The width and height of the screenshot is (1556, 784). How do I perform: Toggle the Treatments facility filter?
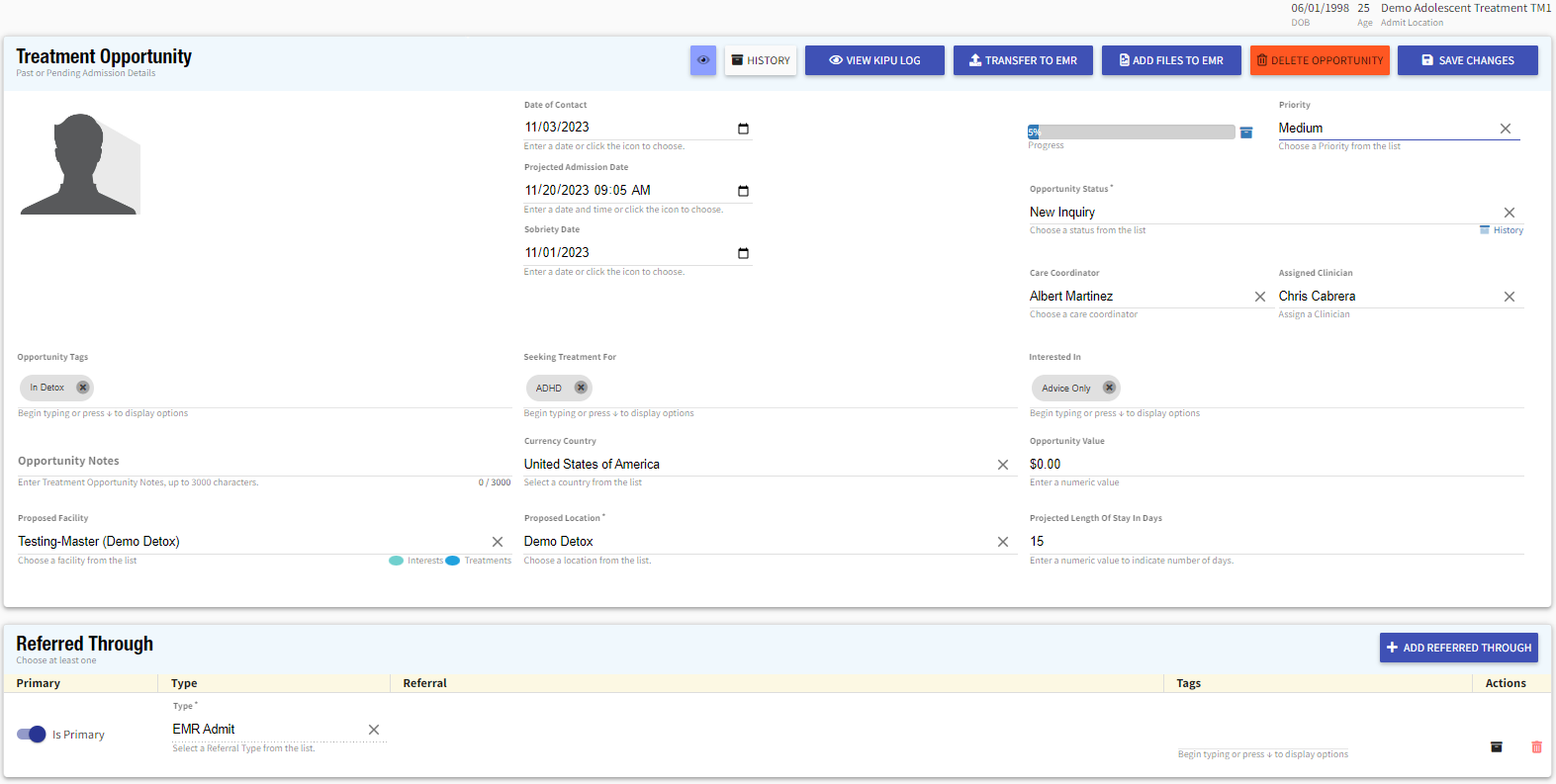(x=453, y=561)
